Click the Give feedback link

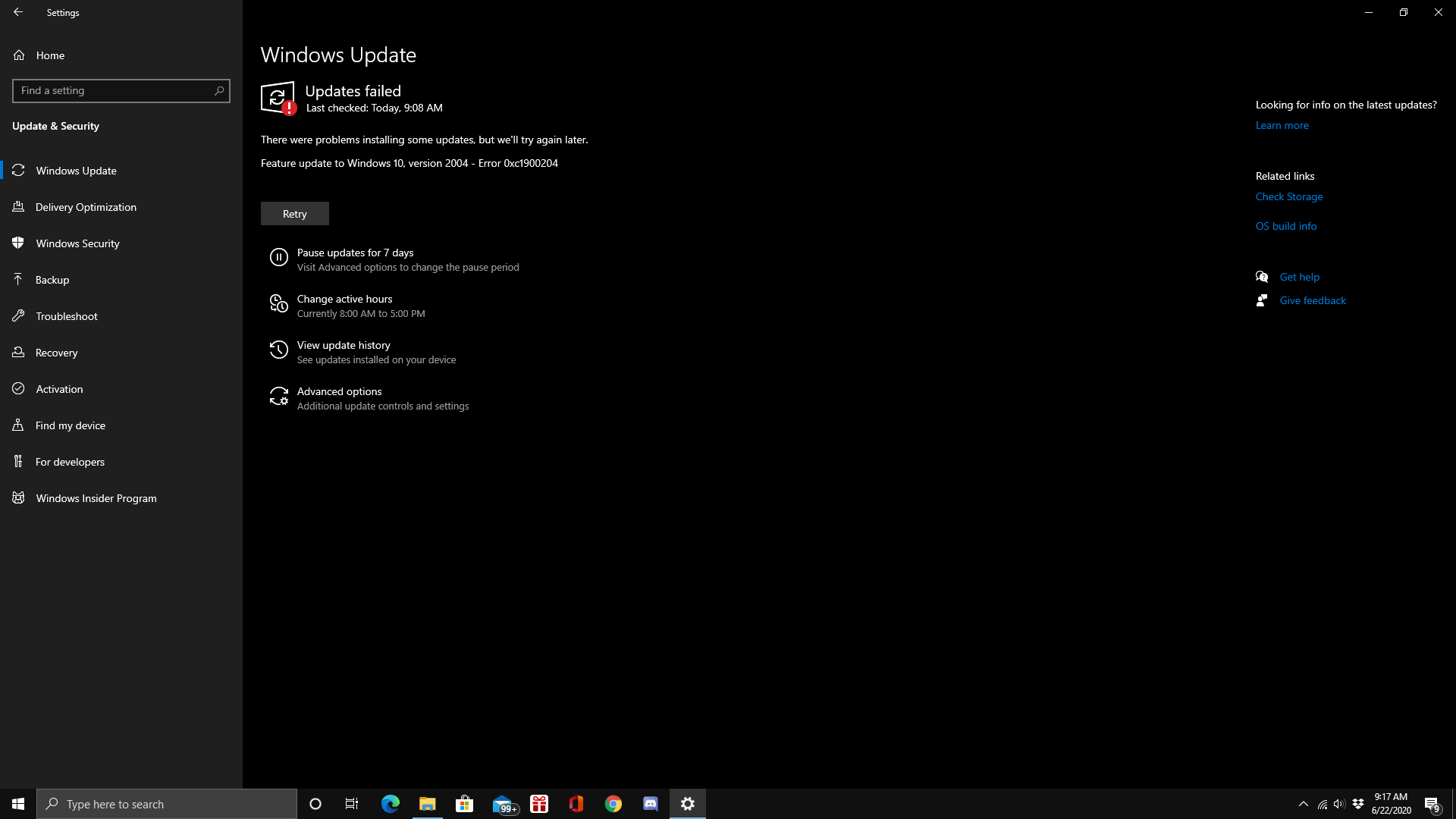1313,300
